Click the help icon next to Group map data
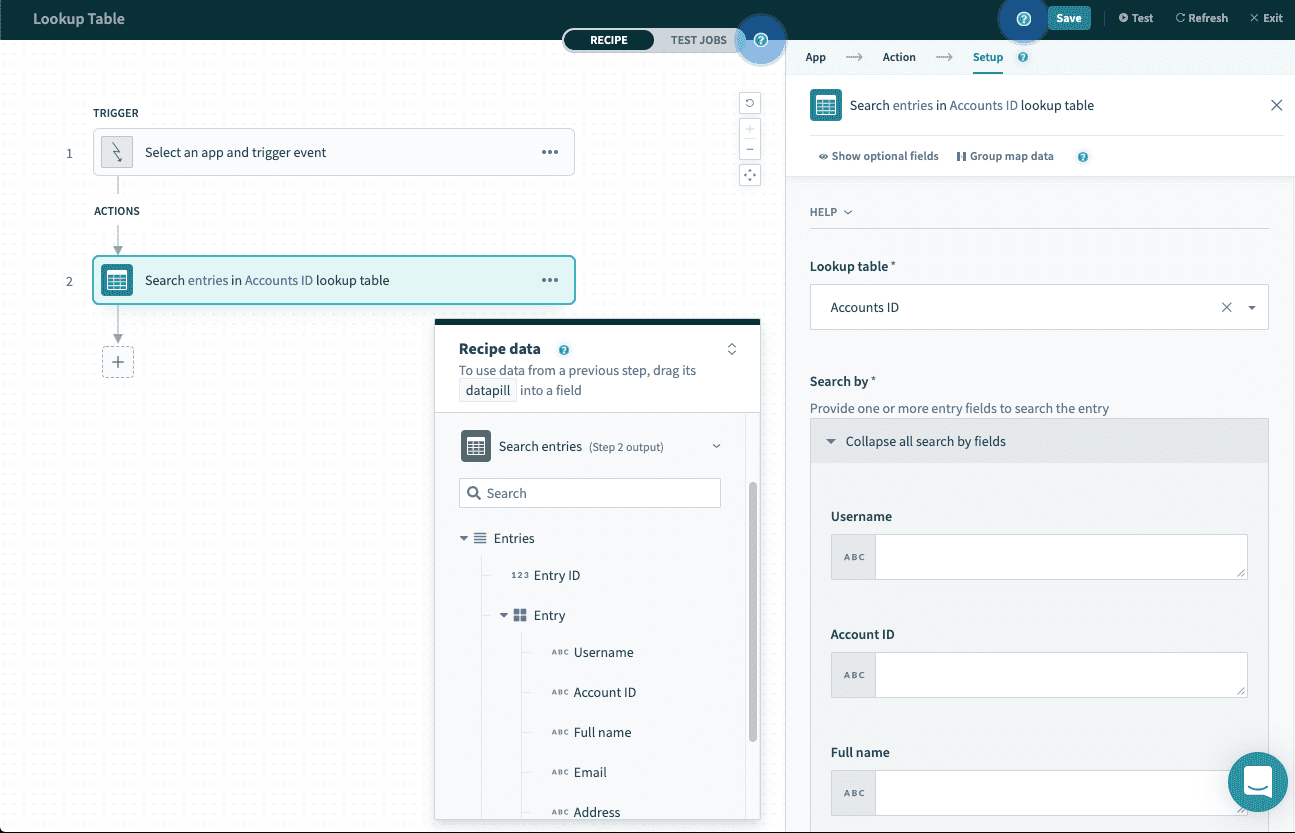Image resolution: width=1295 pixels, height=833 pixels. point(1082,156)
